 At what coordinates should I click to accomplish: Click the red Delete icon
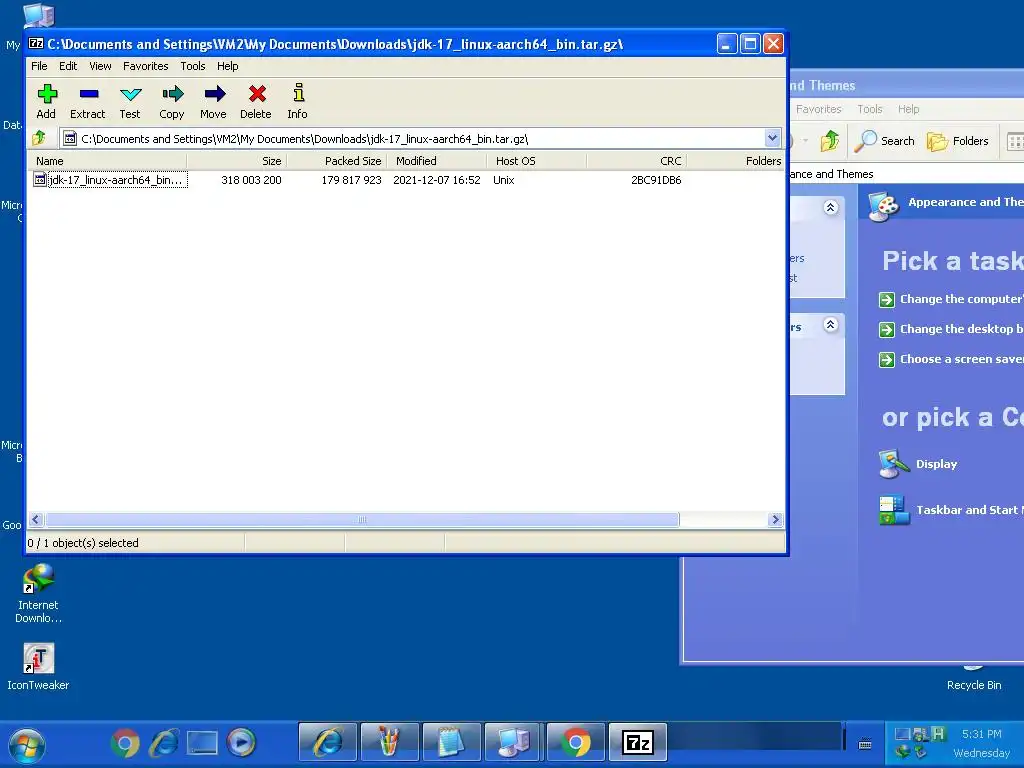coord(256,101)
